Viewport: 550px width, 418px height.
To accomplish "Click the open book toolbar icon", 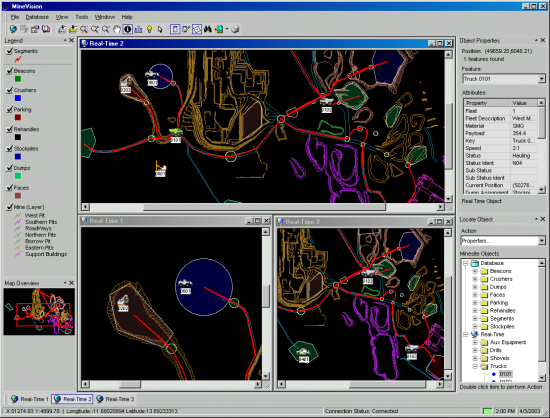I will pos(46,29).
